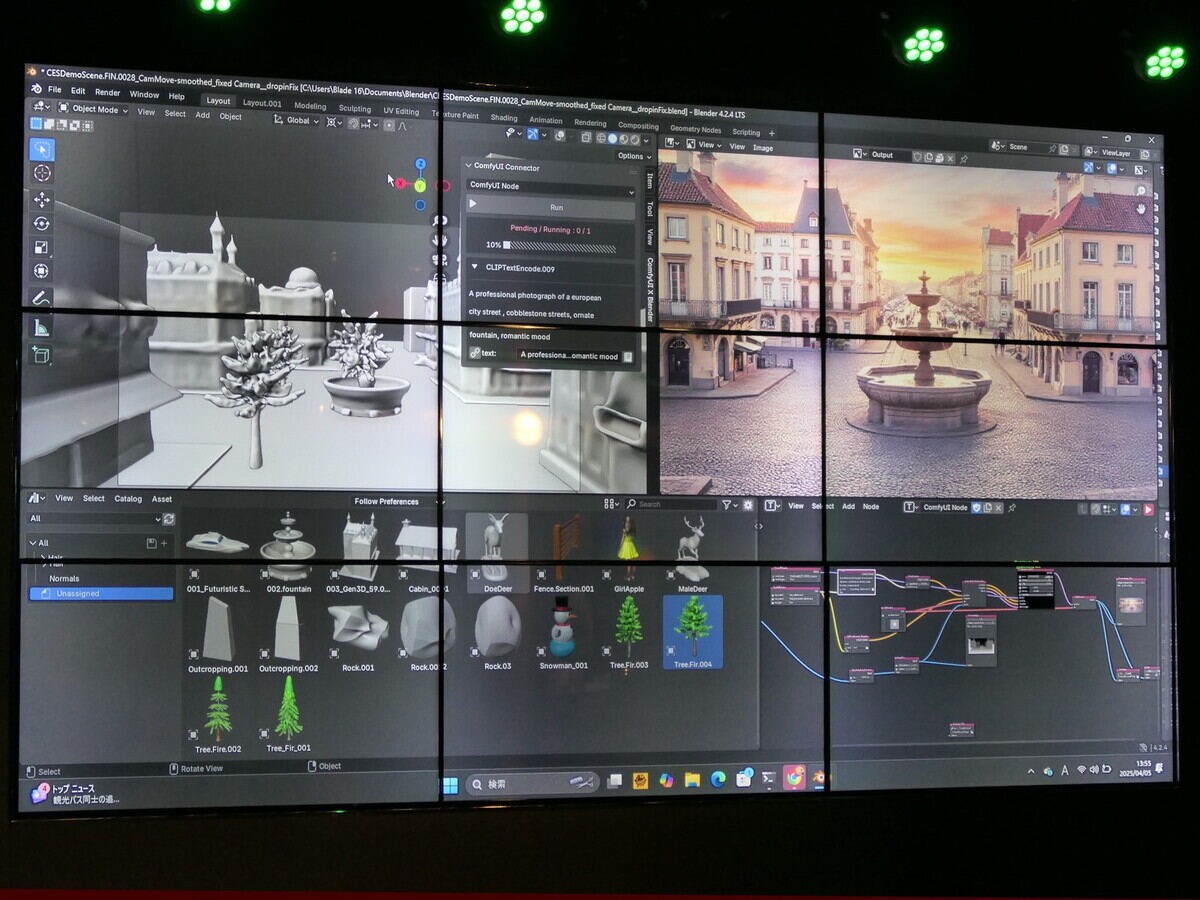Open the Geometry Nodes workspace tab
The width and height of the screenshot is (1200, 900).
[x=696, y=130]
